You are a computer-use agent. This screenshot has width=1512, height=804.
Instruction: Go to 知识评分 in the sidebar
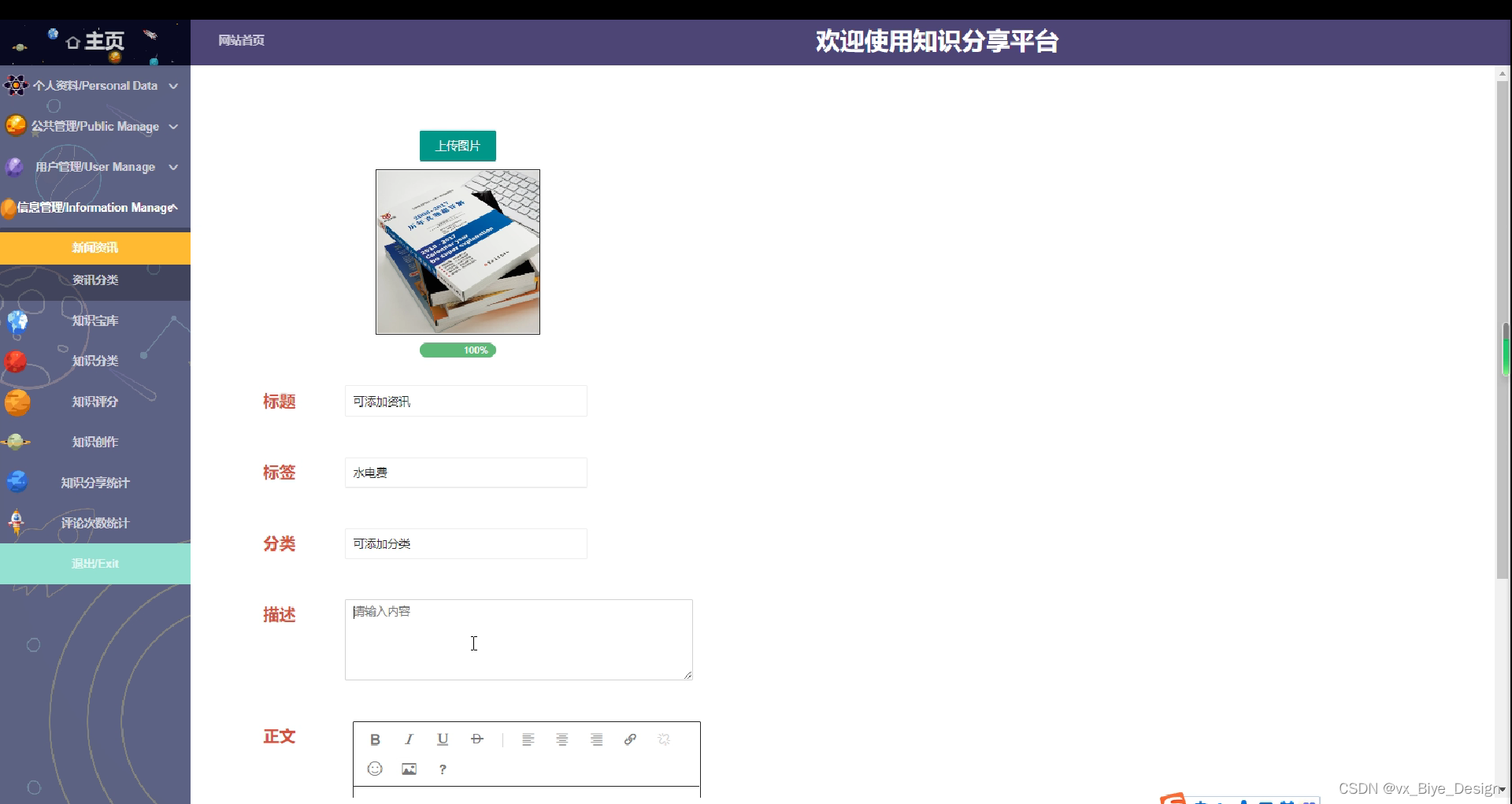pos(95,402)
